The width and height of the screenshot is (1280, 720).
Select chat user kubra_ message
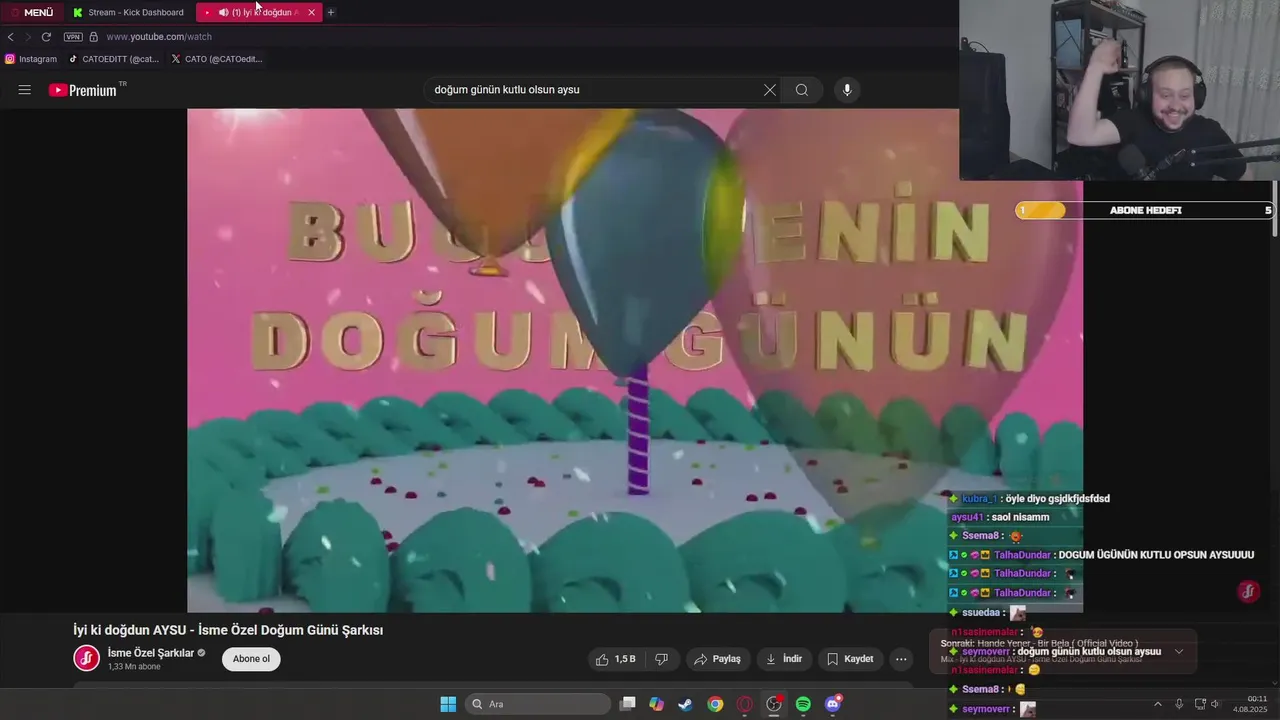click(x=1029, y=499)
